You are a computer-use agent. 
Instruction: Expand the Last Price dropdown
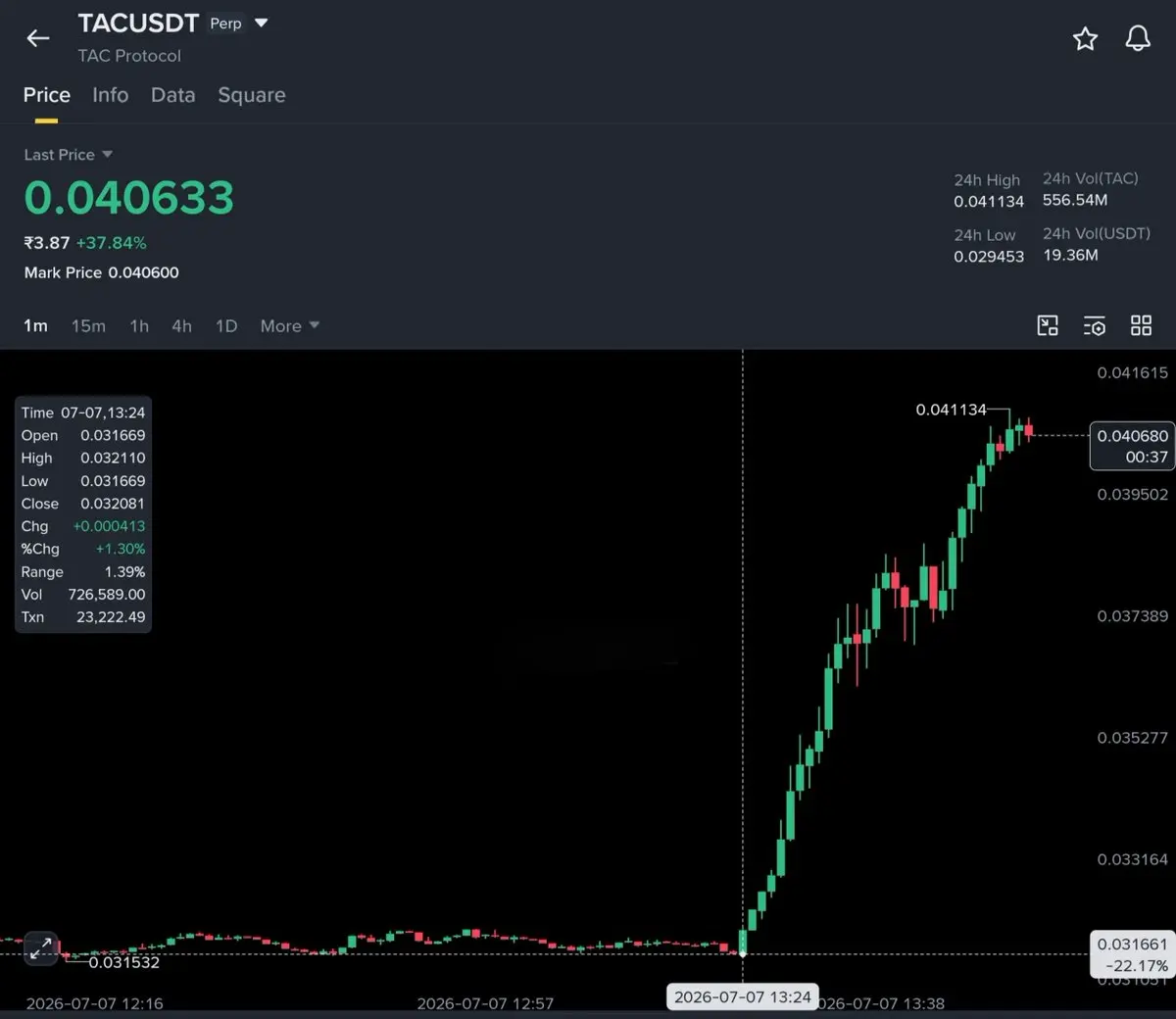(x=107, y=155)
